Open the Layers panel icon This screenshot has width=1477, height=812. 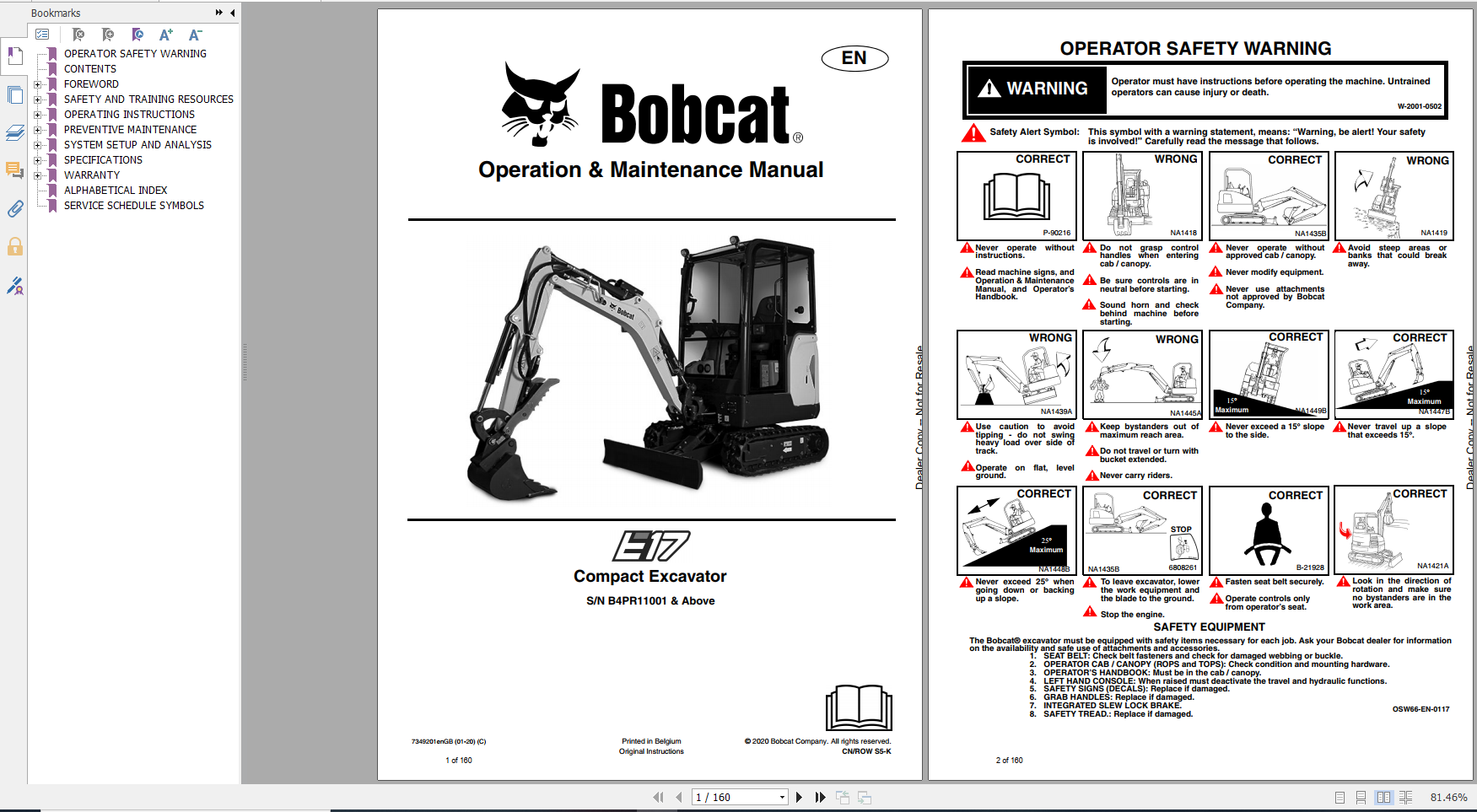tap(14, 132)
